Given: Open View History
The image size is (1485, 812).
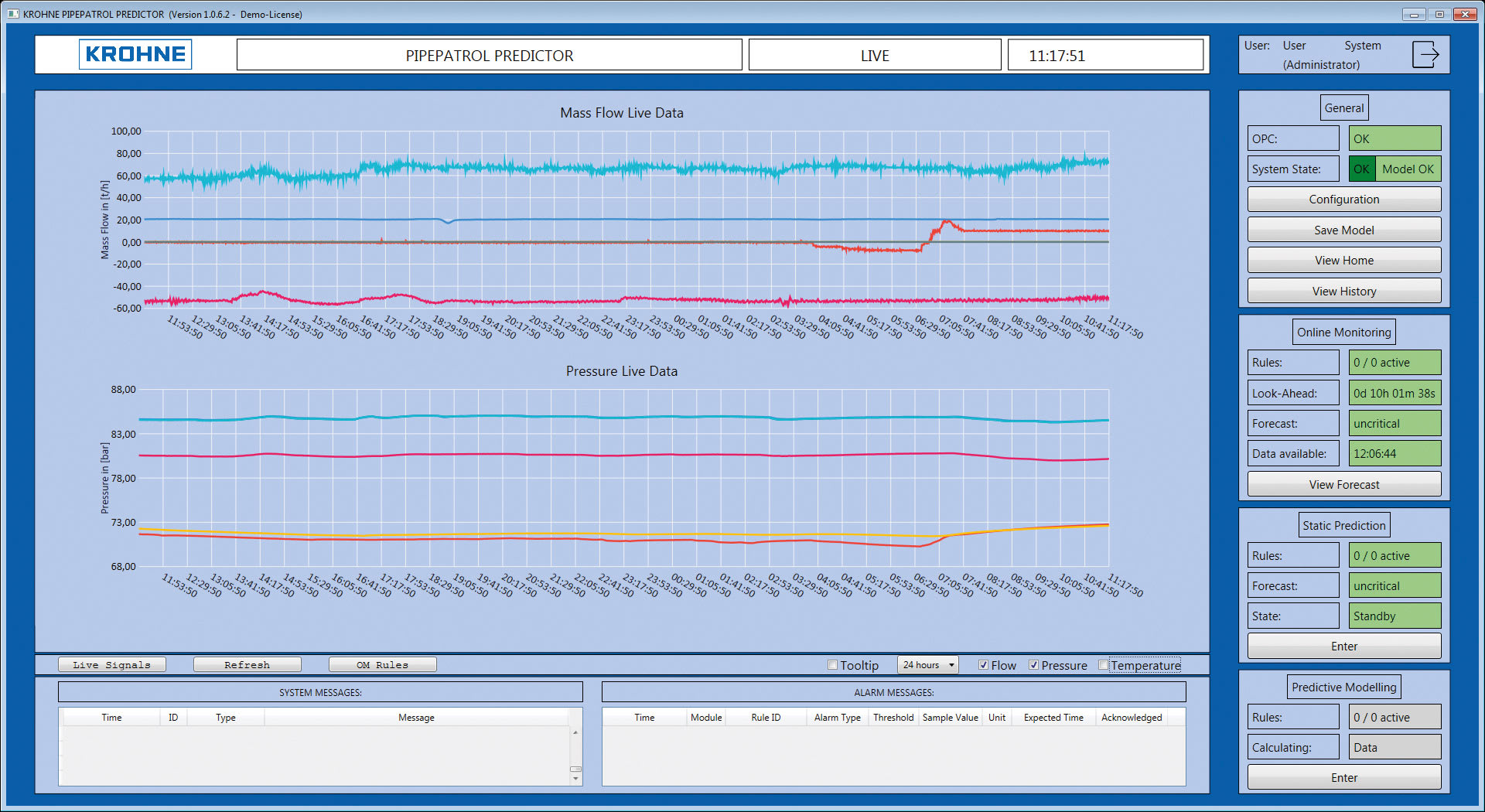Looking at the screenshot, I should [1344, 292].
